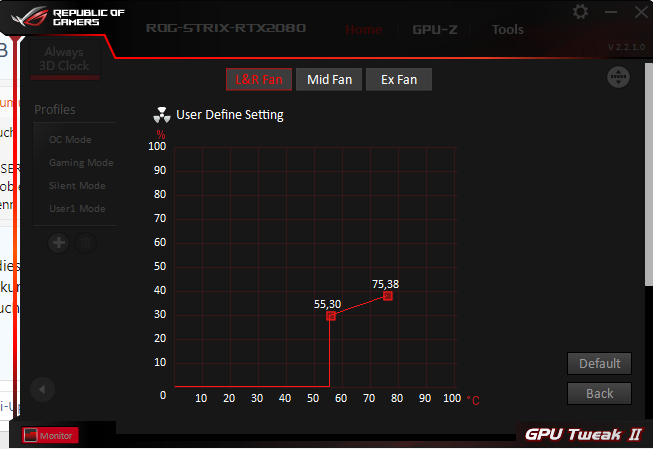Close the GPU Tweak window
The image size is (653, 449).
(641, 12)
